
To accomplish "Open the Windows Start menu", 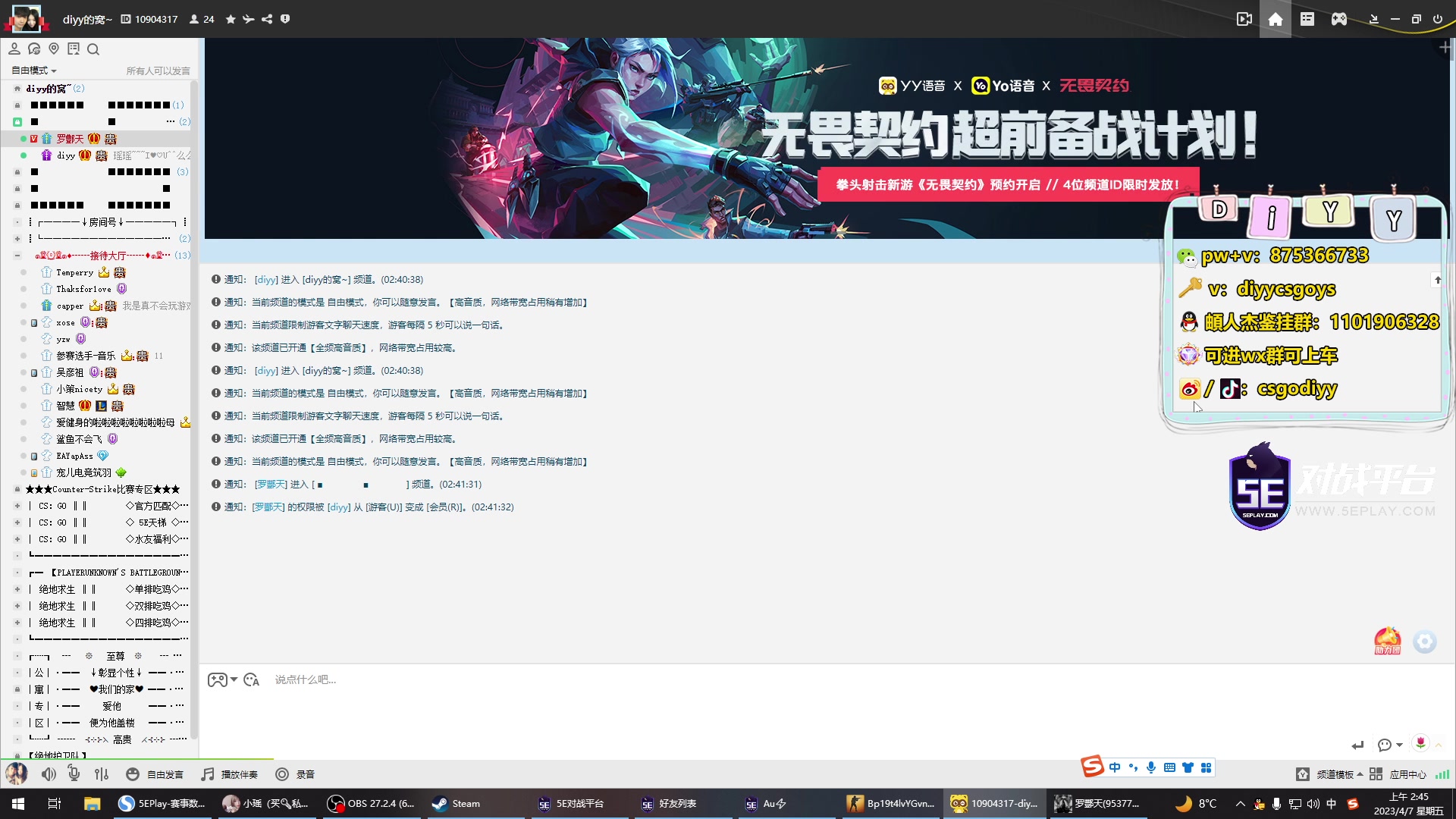I will (x=18, y=804).
